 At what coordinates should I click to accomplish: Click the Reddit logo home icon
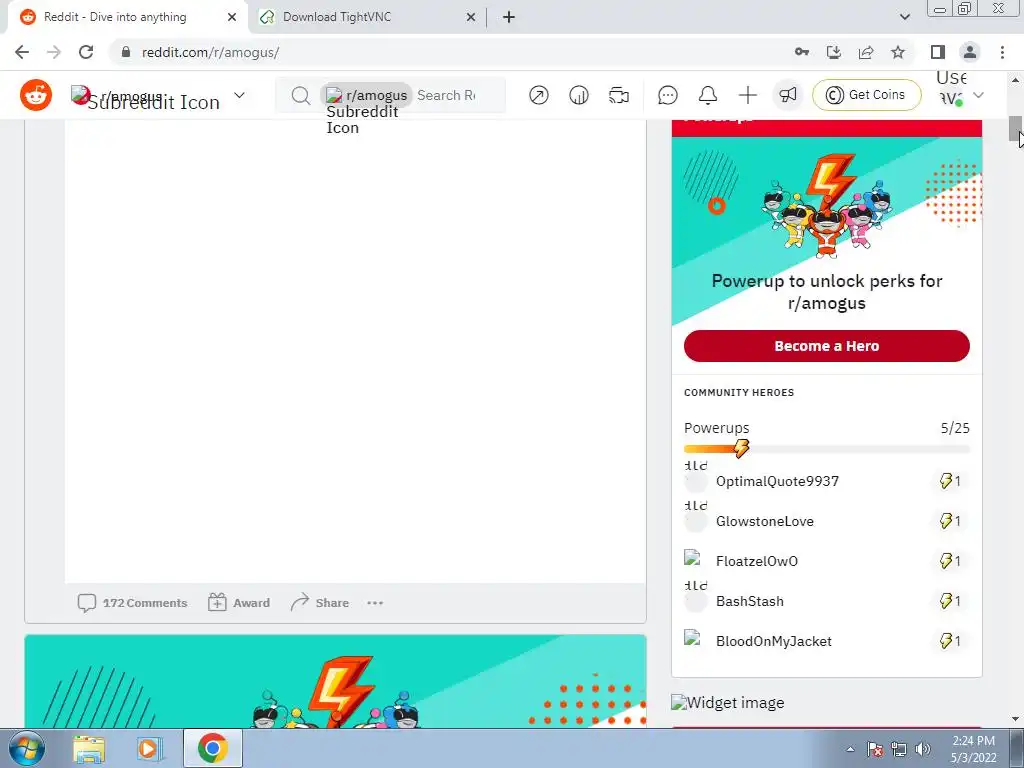[x=36, y=95]
